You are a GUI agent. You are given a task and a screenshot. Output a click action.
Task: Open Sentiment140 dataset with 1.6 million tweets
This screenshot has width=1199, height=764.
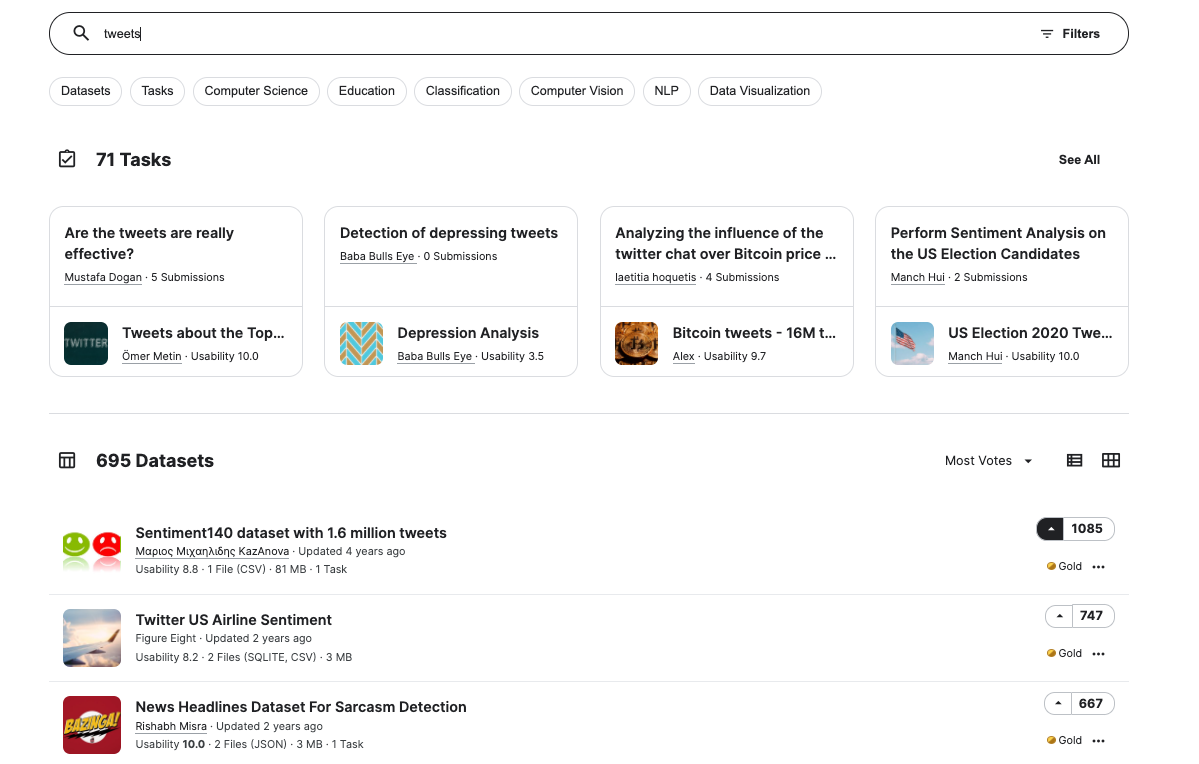click(291, 533)
